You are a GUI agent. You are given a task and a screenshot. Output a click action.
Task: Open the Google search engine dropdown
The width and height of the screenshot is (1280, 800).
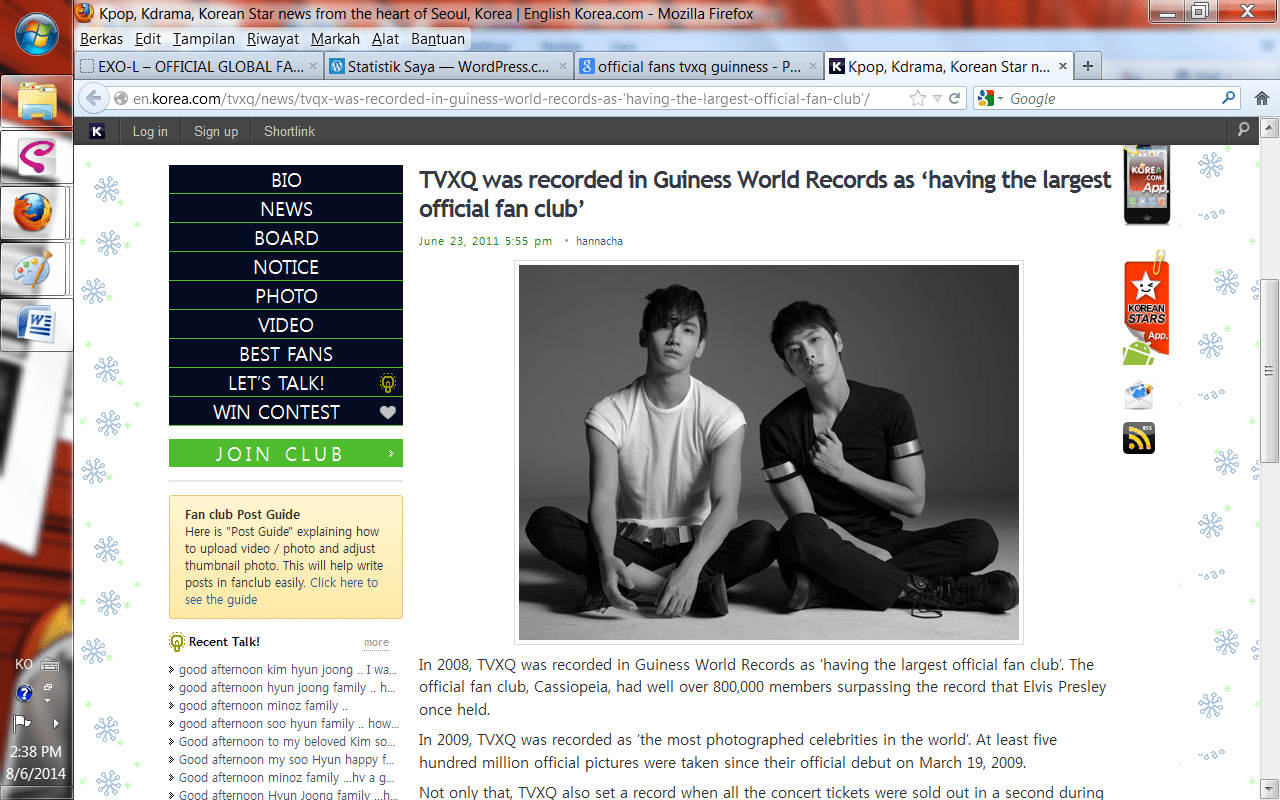(992, 98)
